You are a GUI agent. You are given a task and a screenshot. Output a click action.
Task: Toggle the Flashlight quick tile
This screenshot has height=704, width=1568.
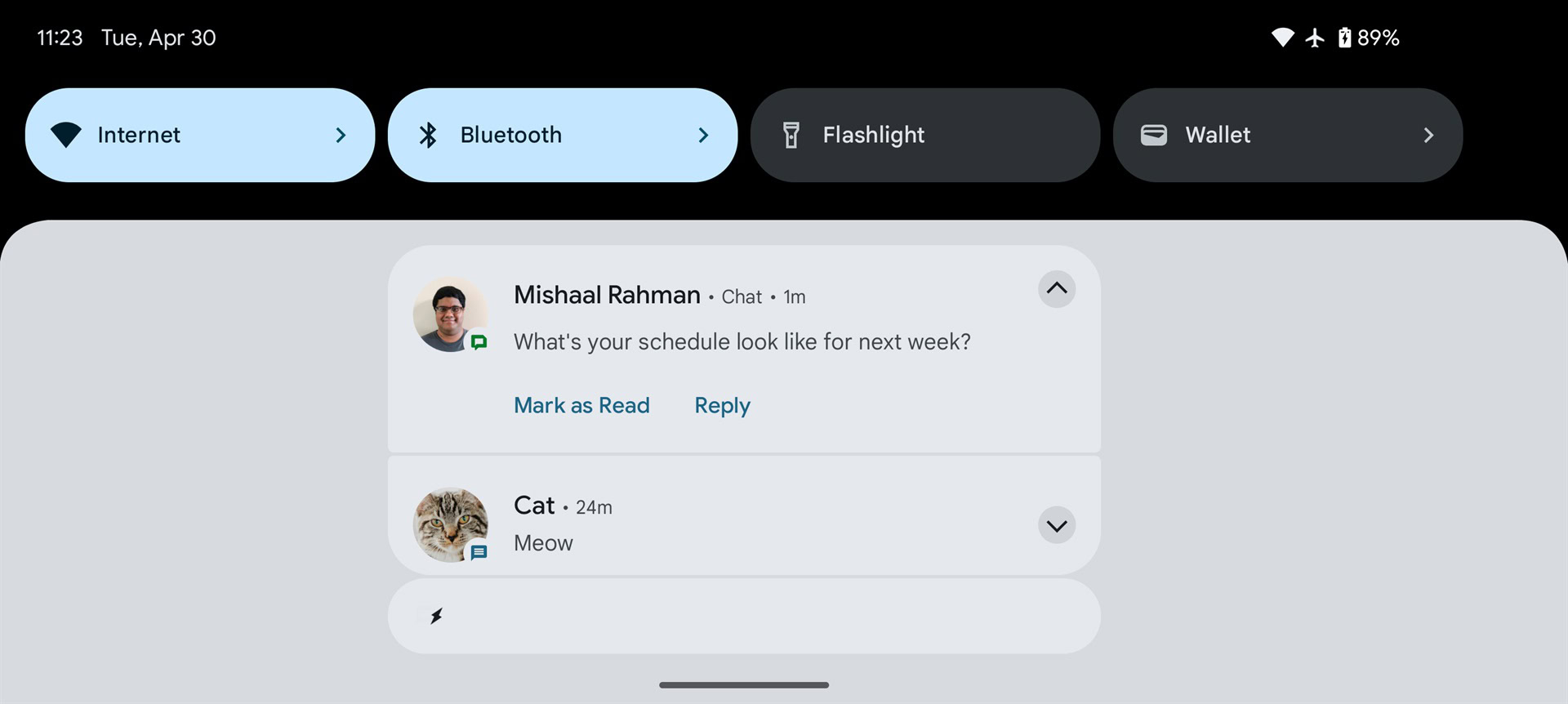click(x=924, y=135)
